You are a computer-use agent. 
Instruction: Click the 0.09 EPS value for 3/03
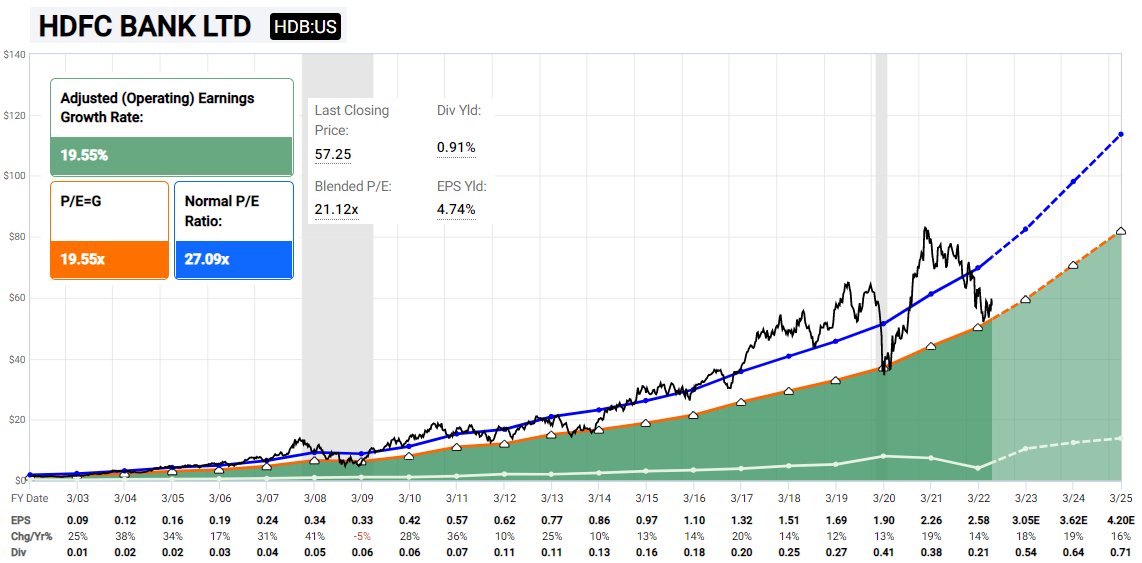tap(77, 522)
